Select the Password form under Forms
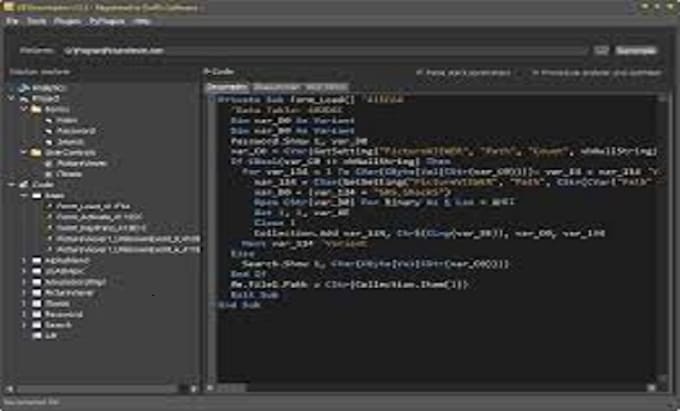Screen dimensions: 680x411 (76, 131)
